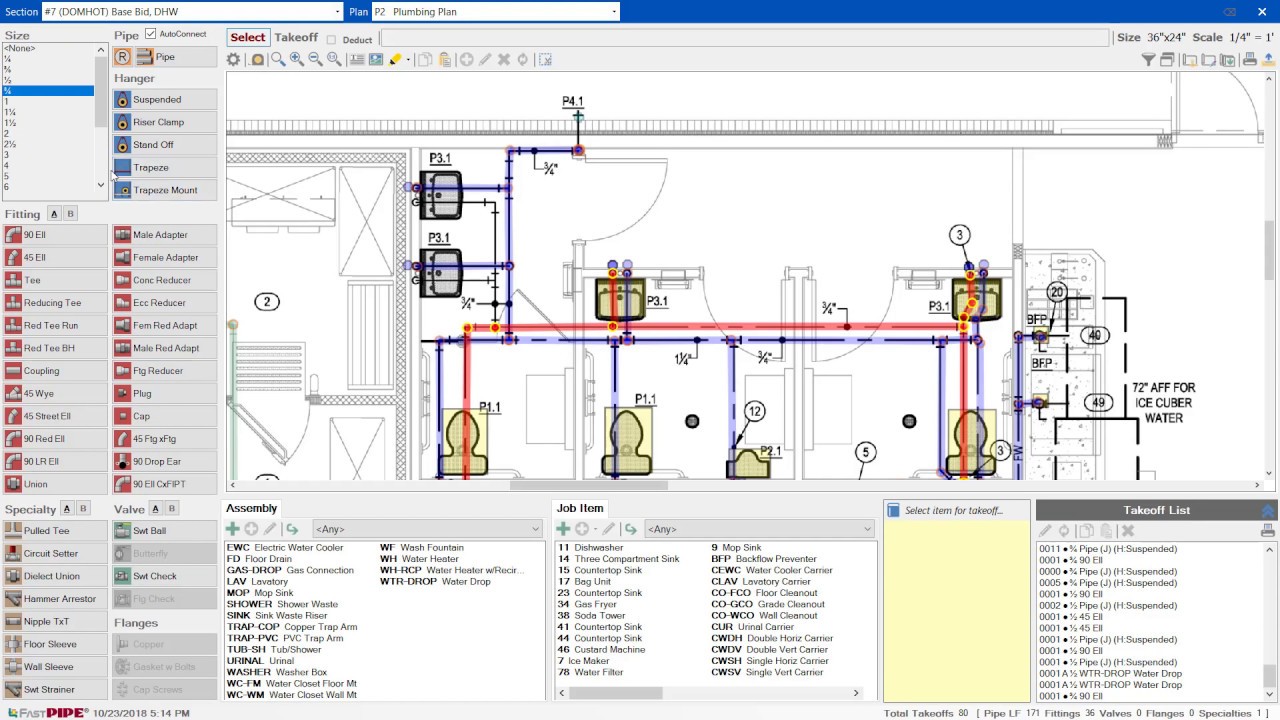Screen dimensions: 1280x720
Task: Select the Riser Clamp hanger
Action: point(165,122)
